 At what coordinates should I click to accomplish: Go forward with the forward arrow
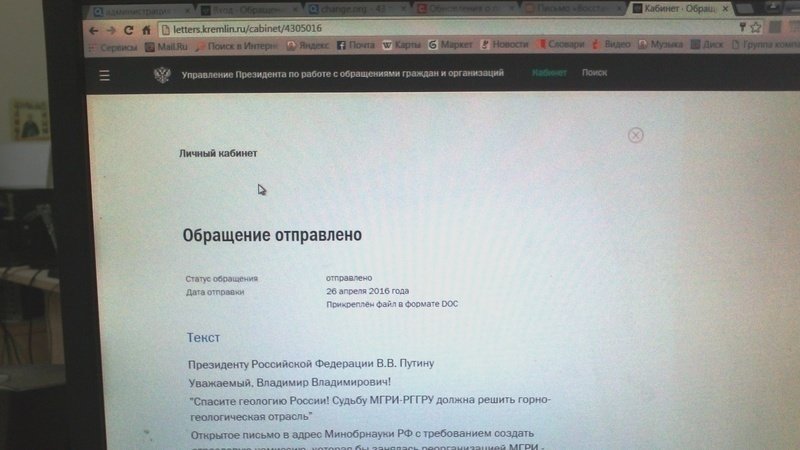coord(111,29)
